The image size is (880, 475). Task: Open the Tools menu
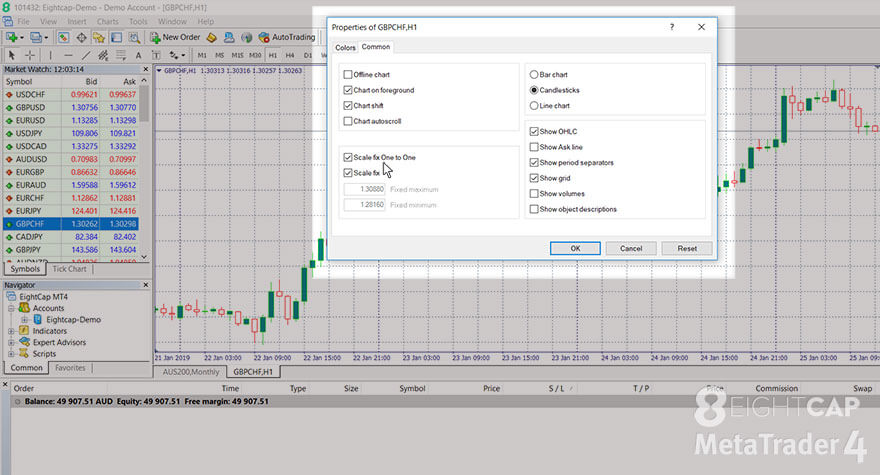138,21
